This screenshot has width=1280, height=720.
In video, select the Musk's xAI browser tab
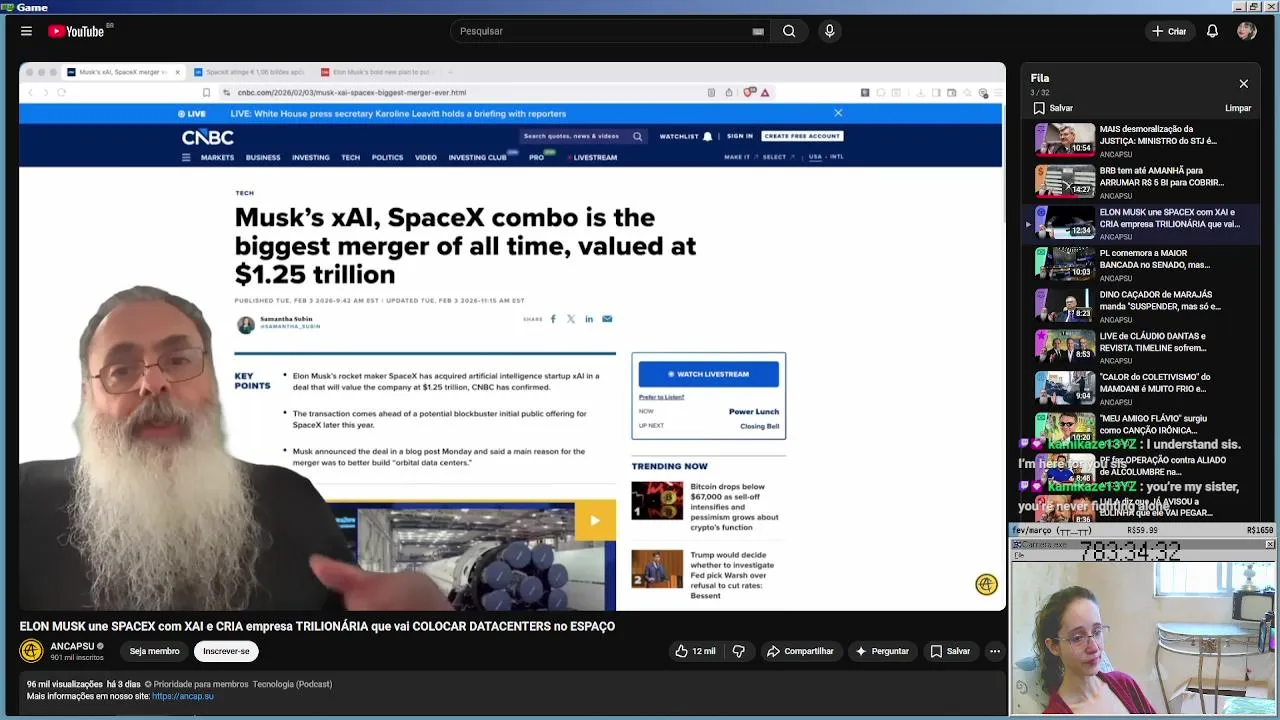124,72
